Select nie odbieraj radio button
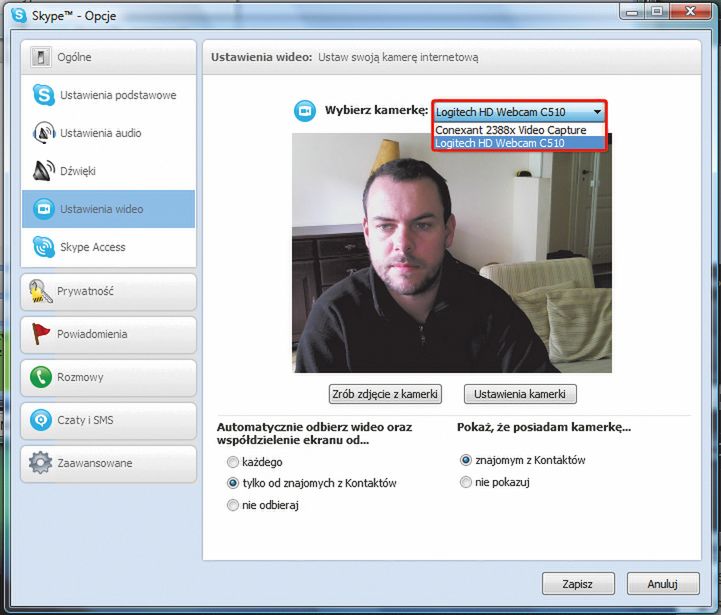 (x=233, y=505)
